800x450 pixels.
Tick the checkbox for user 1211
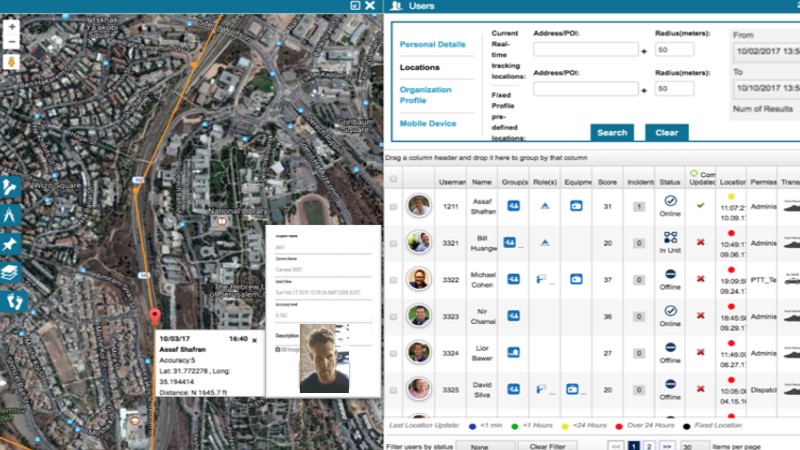pyautogui.click(x=393, y=207)
